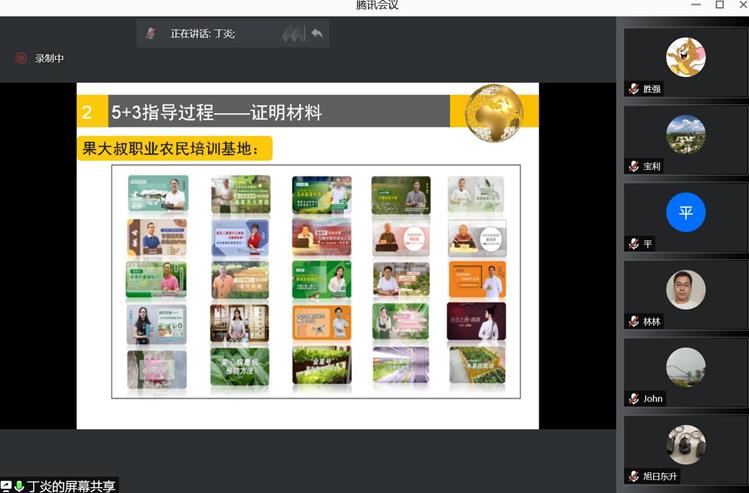Click the golden globe logo on slide

click(x=494, y=112)
